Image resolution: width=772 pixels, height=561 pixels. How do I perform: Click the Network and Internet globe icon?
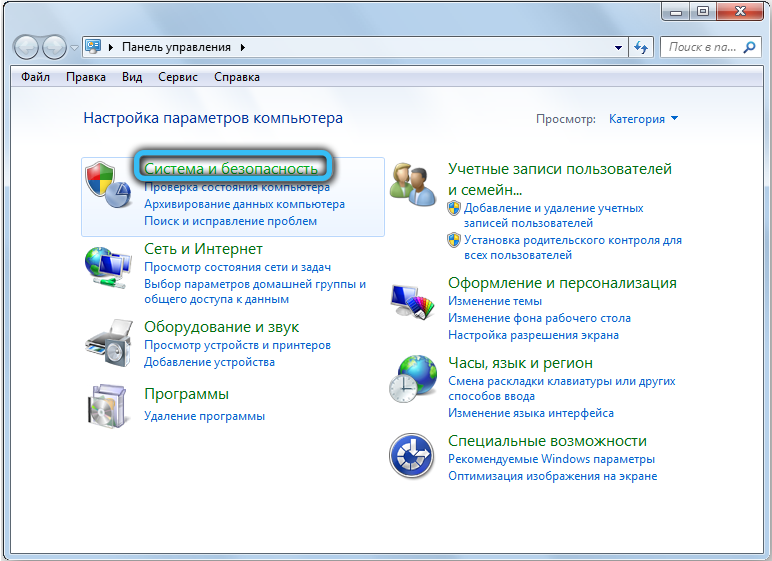(x=108, y=267)
